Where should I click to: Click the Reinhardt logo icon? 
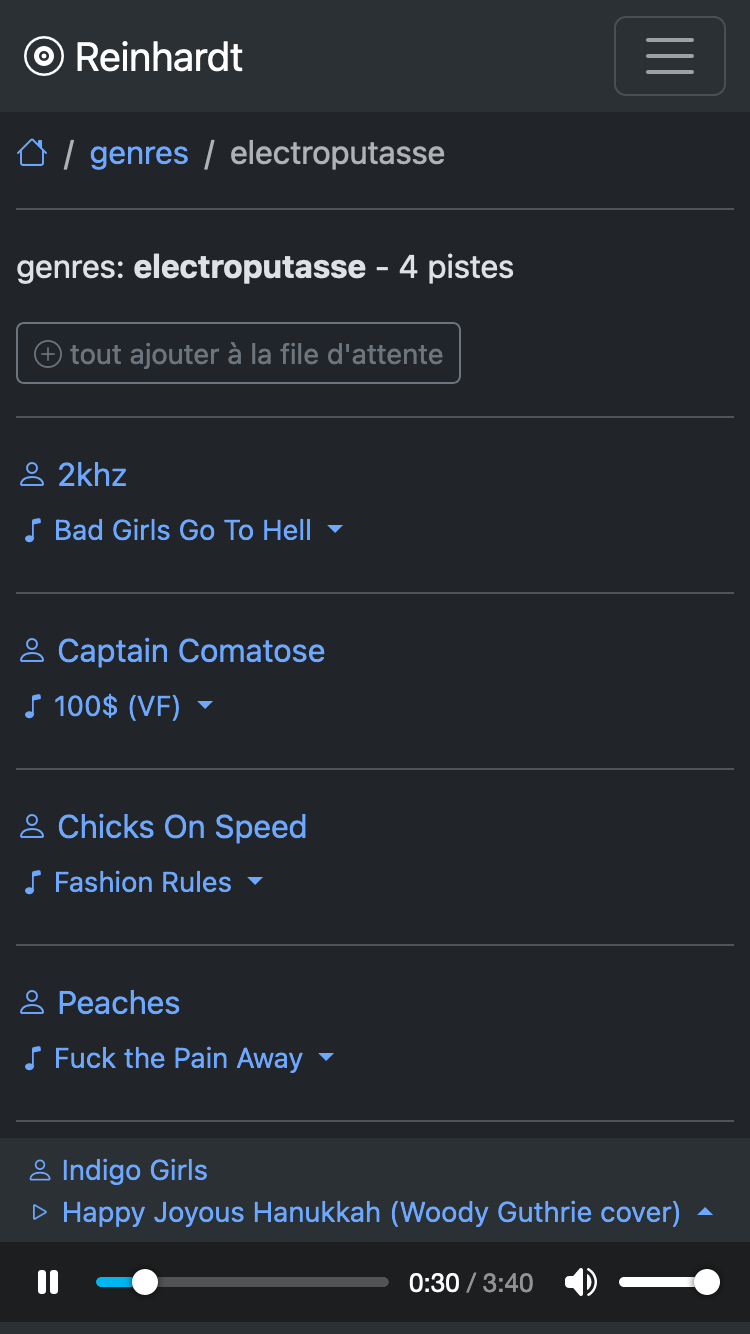point(44,57)
